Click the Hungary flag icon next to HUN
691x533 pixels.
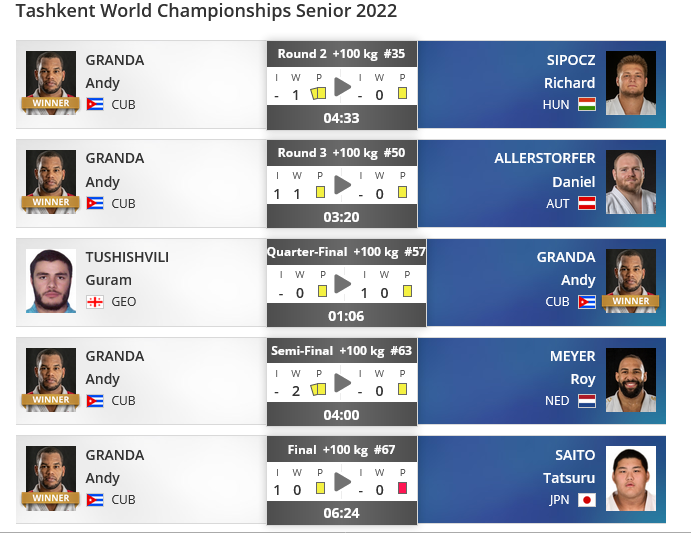tap(587, 104)
